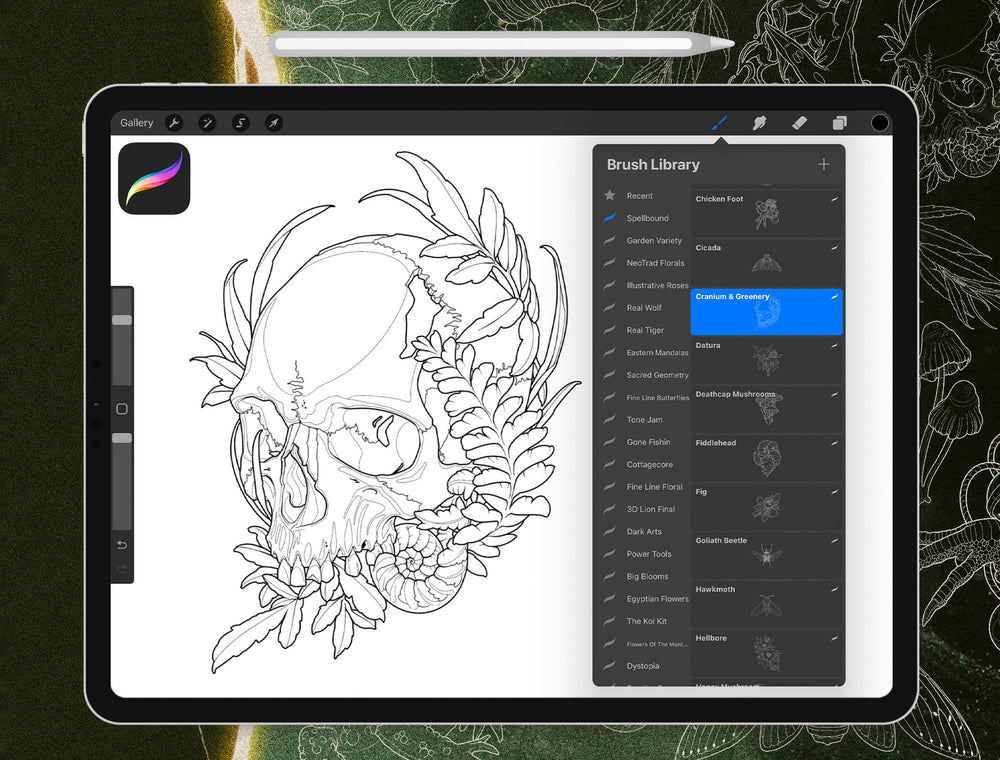
Task: Add a new brush with plus button
Action: click(x=823, y=164)
